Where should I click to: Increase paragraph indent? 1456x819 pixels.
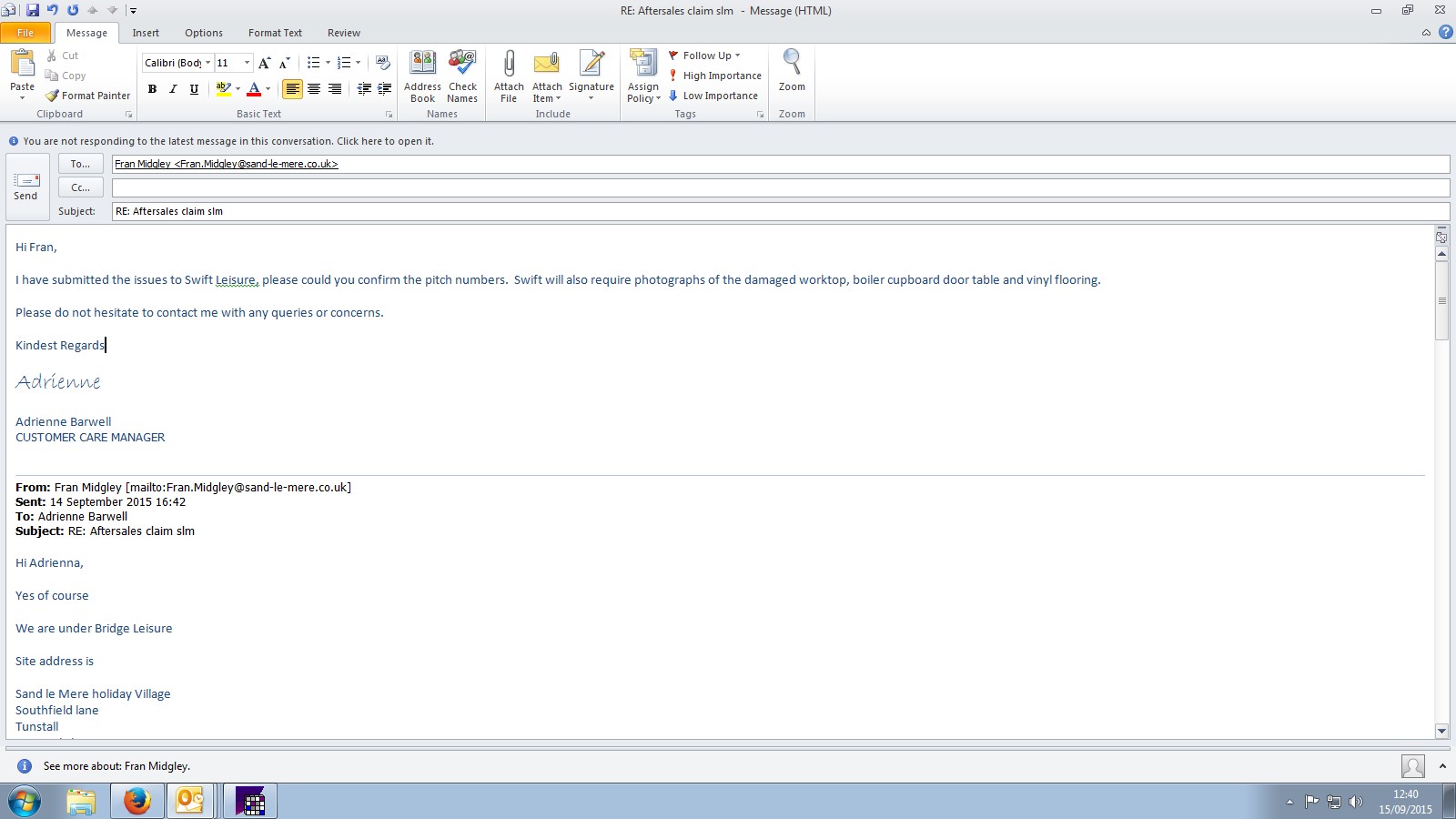point(385,88)
